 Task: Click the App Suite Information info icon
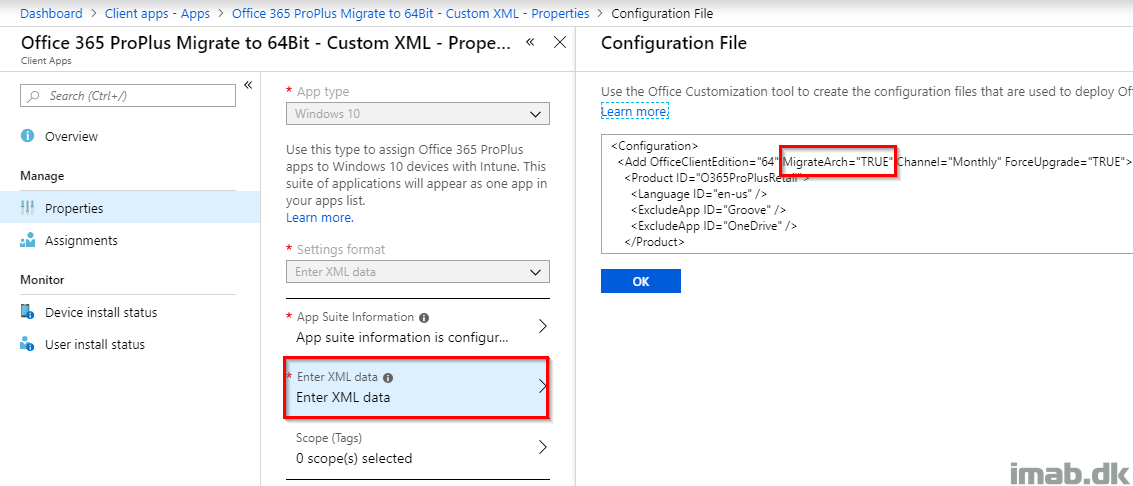point(424,317)
